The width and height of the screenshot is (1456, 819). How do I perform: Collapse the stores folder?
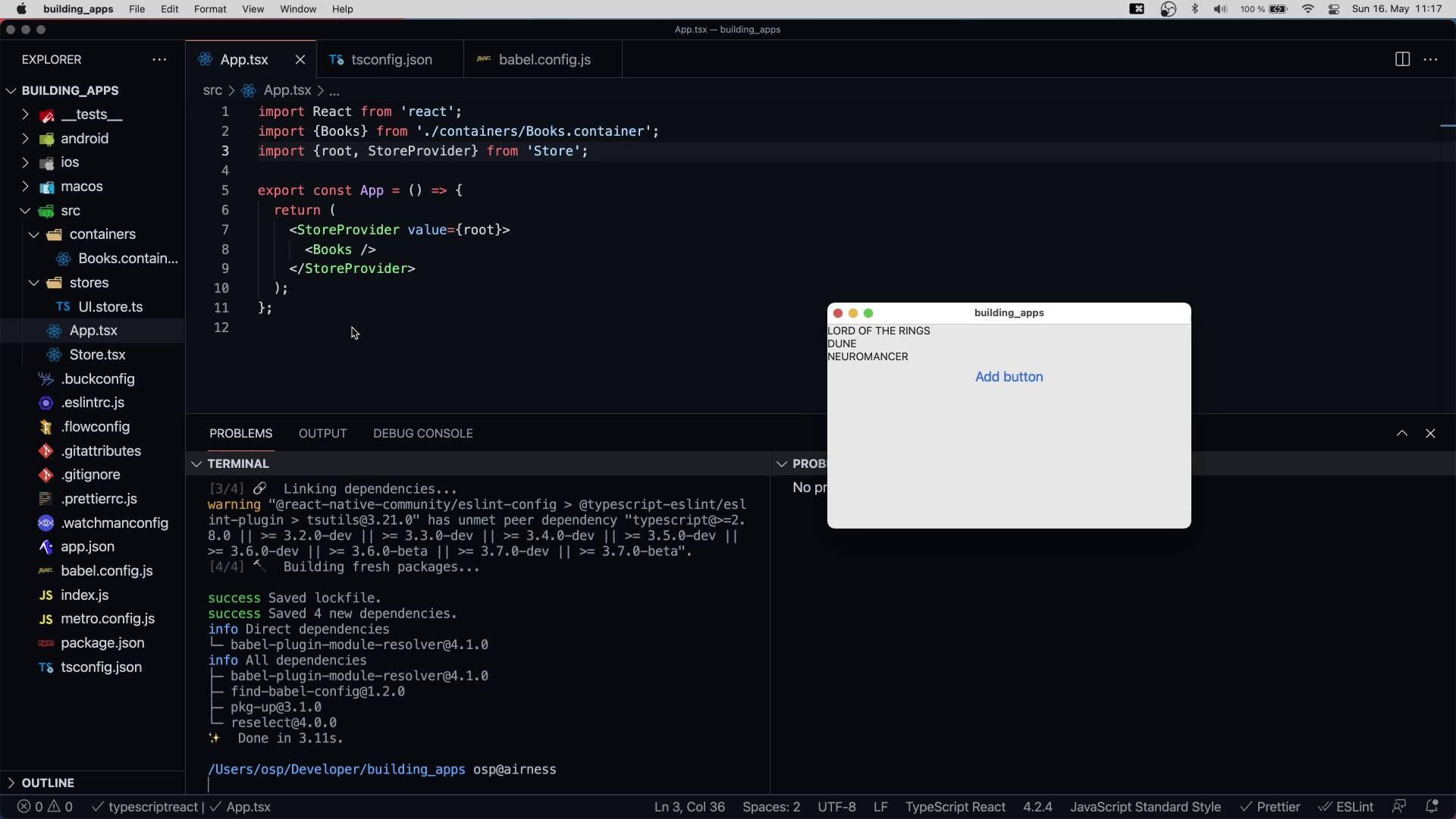click(89, 283)
